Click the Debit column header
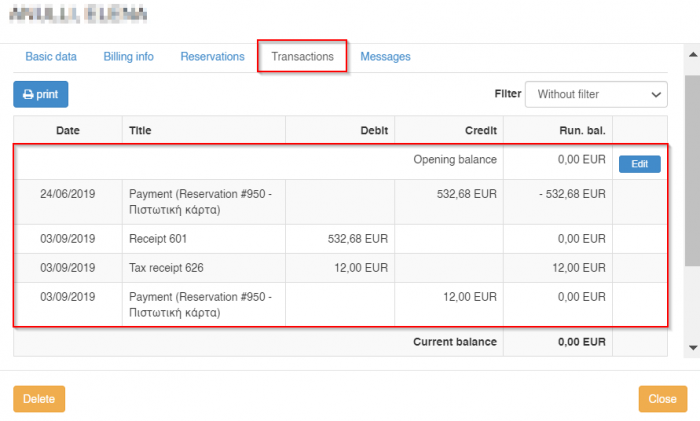The image size is (700, 421). click(x=373, y=130)
